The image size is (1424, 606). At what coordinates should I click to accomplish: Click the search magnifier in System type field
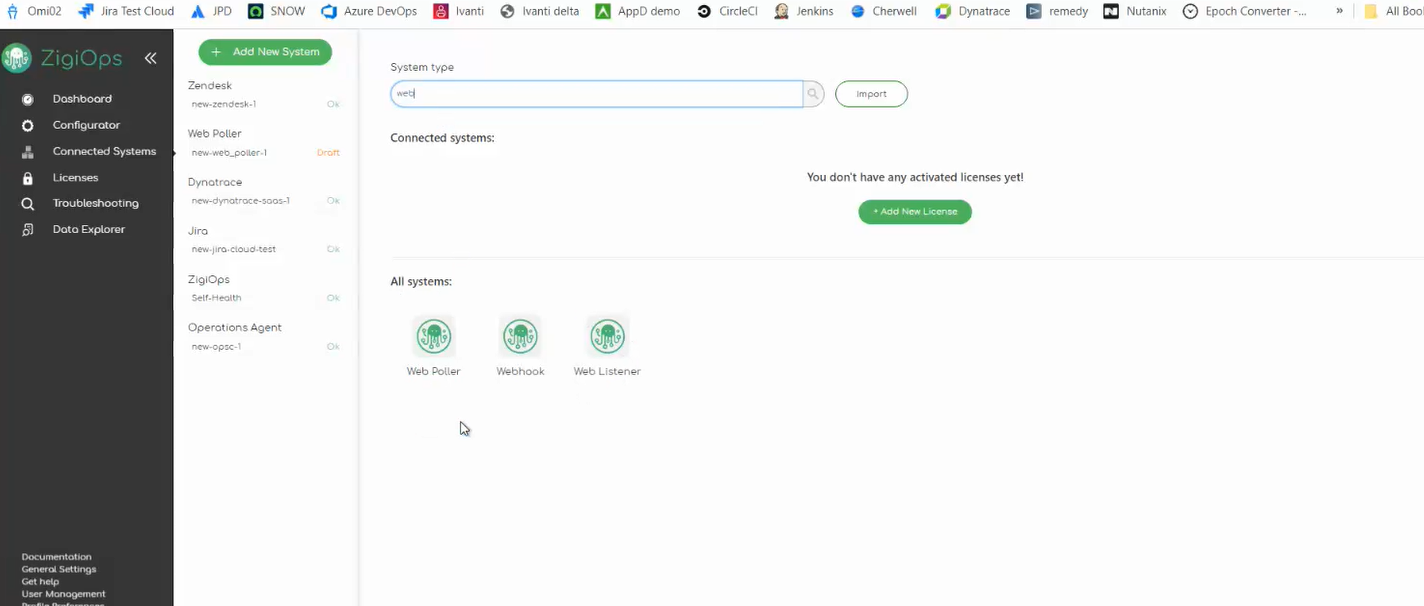[x=812, y=92]
